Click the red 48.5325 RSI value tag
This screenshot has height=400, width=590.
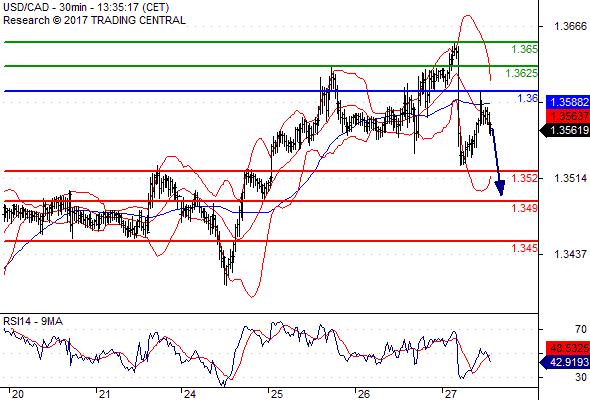[x=567, y=348]
